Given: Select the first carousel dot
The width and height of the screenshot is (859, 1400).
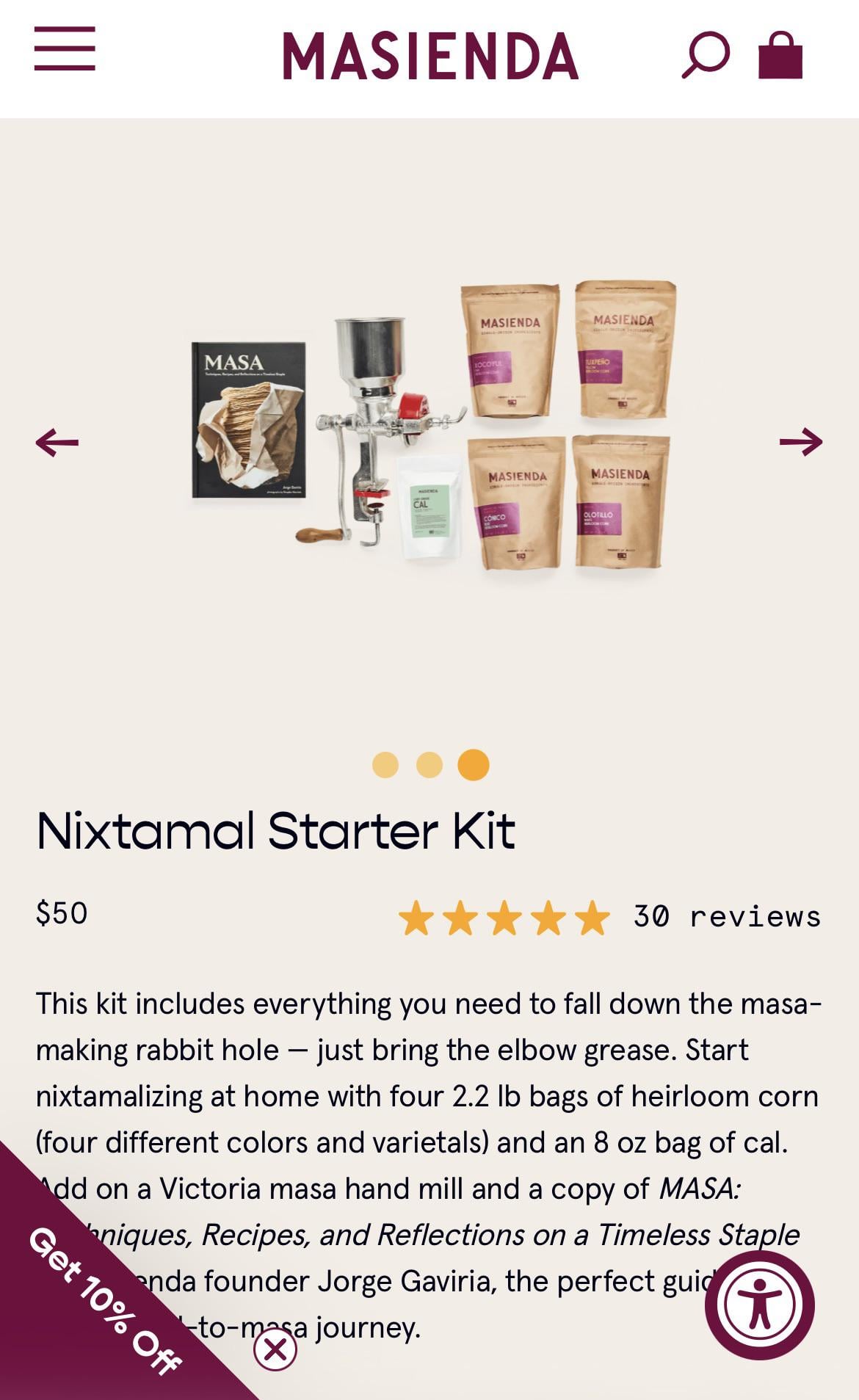Looking at the screenshot, I should point(385,764).
